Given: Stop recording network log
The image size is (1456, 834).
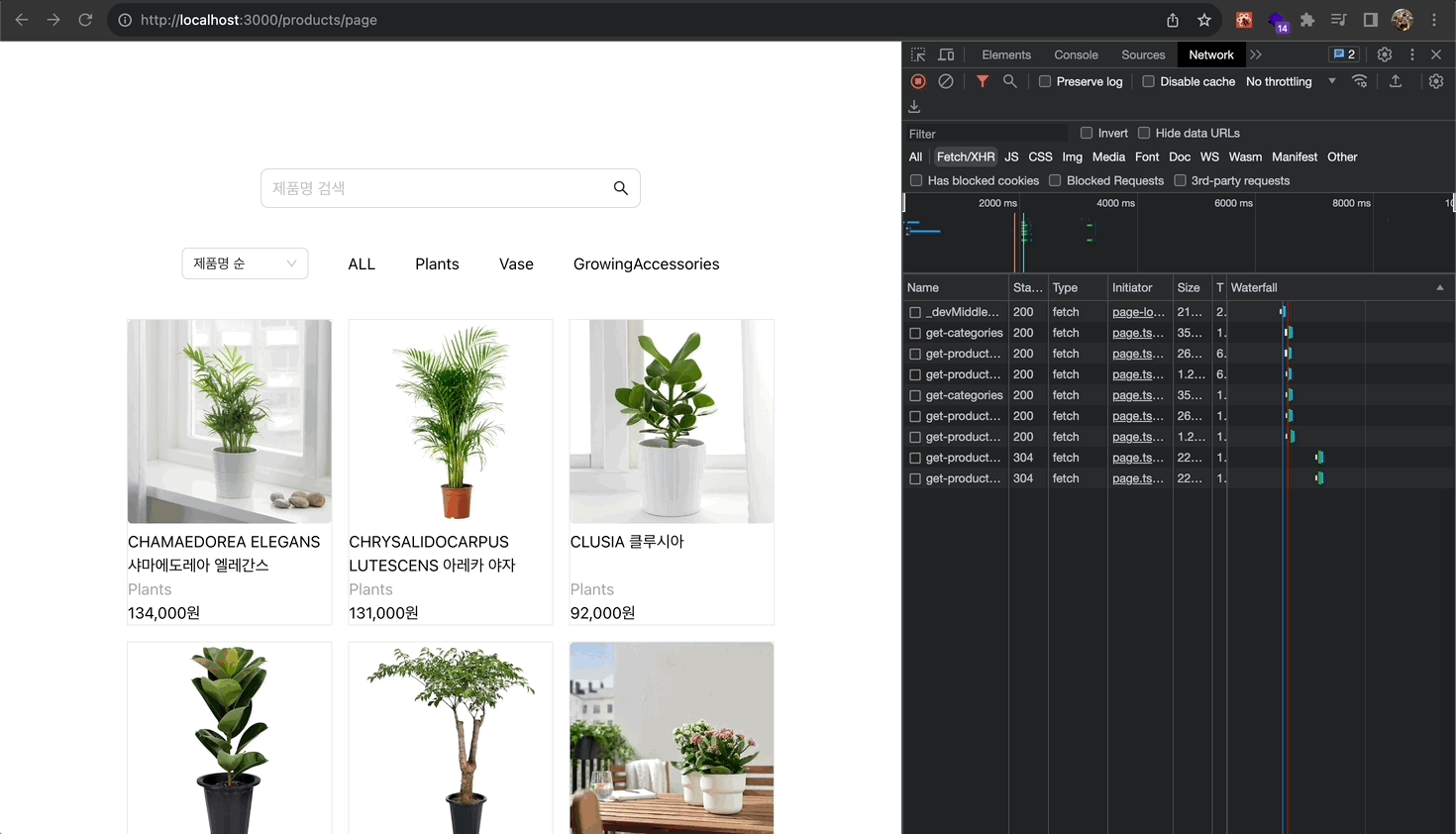Looking at the screenshot, I should [918, 81].
